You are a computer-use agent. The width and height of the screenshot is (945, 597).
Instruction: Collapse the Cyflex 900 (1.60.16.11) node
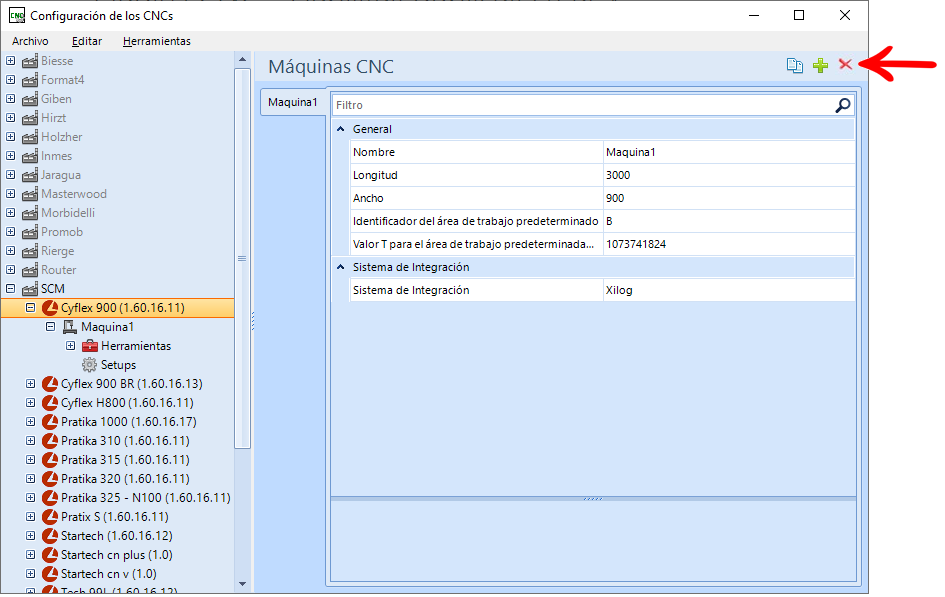click(x=30, y=308)
